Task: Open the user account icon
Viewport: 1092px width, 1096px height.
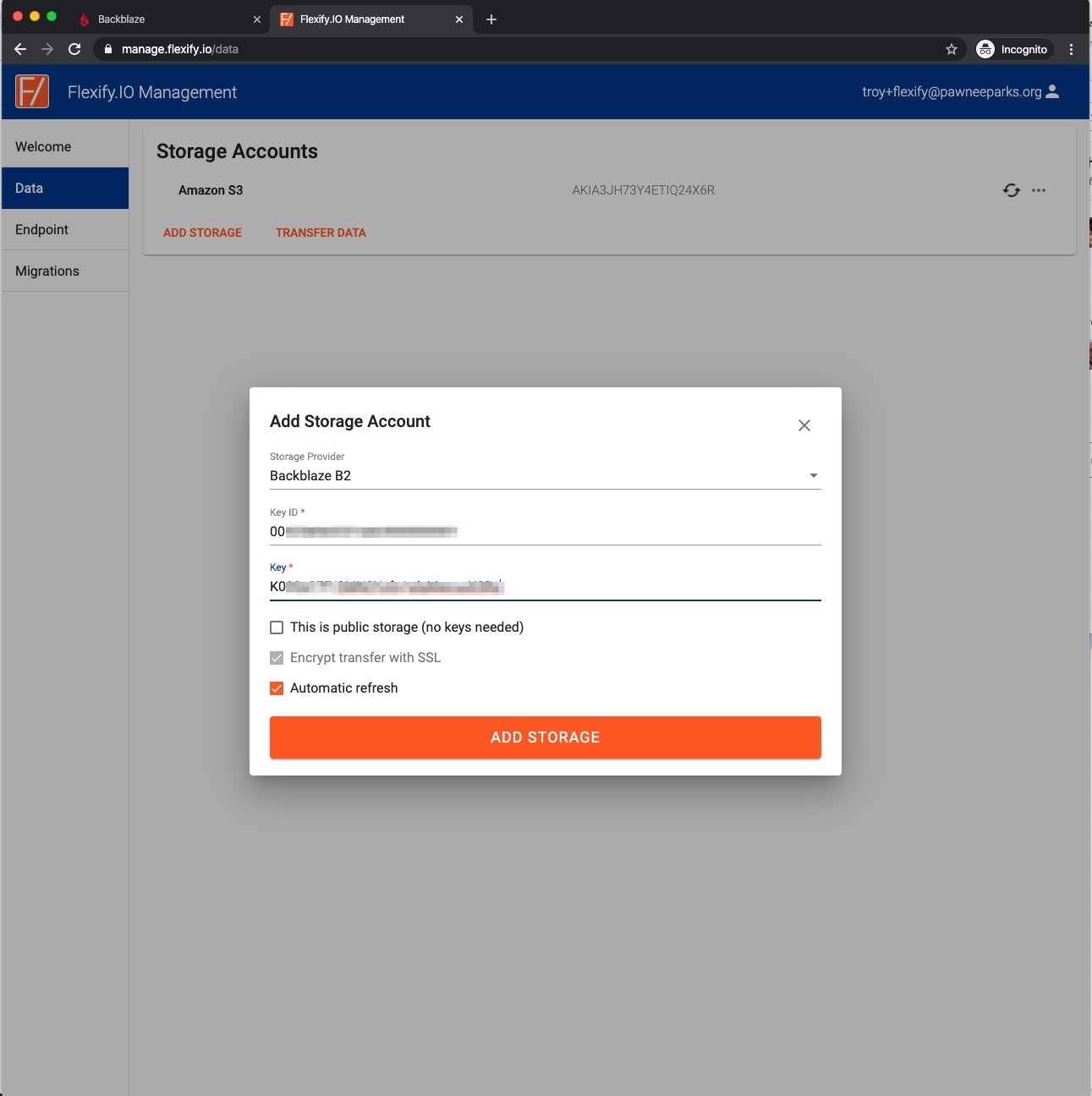Action: click(x=1052, y=91)
